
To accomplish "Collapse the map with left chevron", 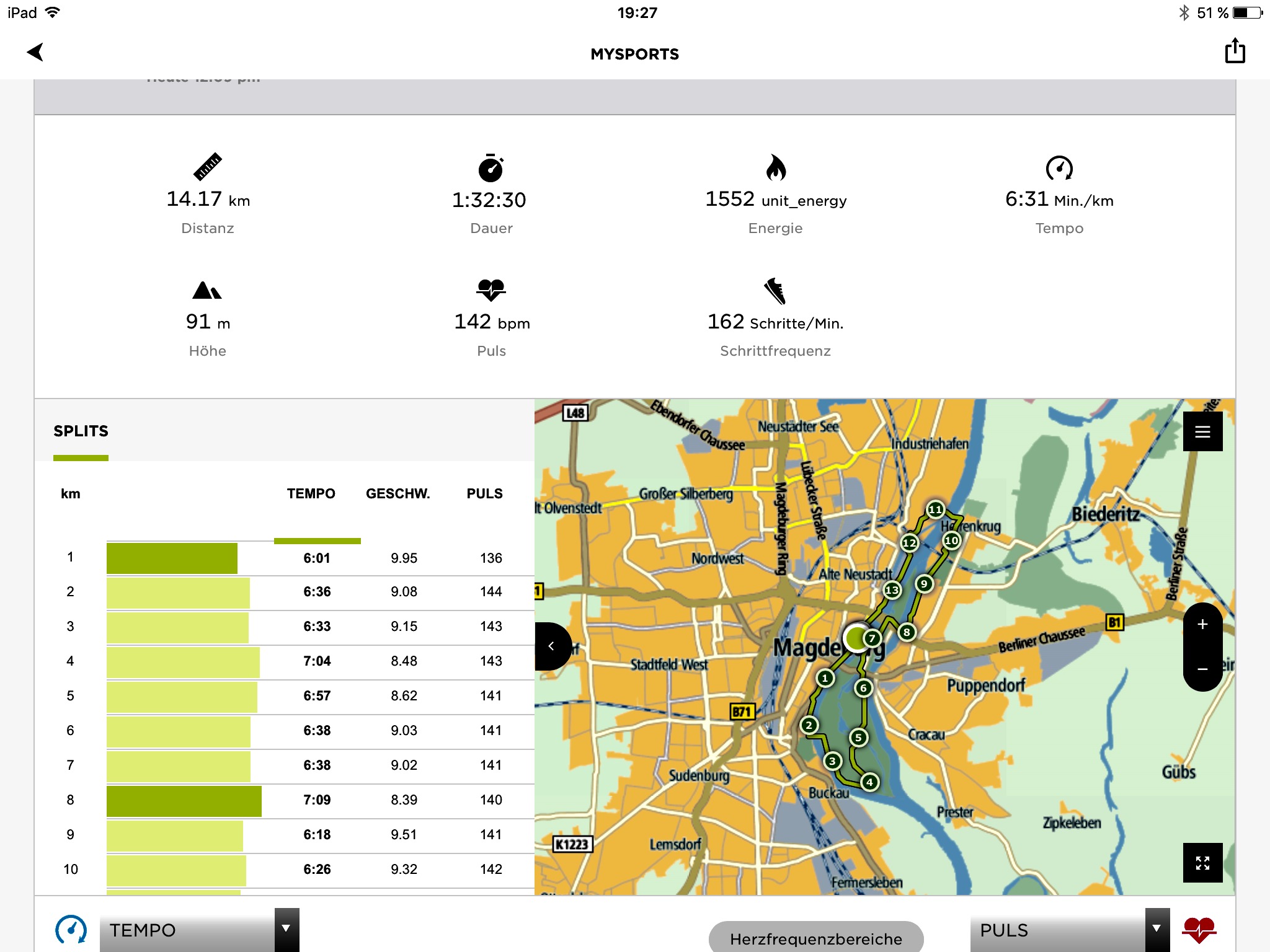I will click(551, 646).
